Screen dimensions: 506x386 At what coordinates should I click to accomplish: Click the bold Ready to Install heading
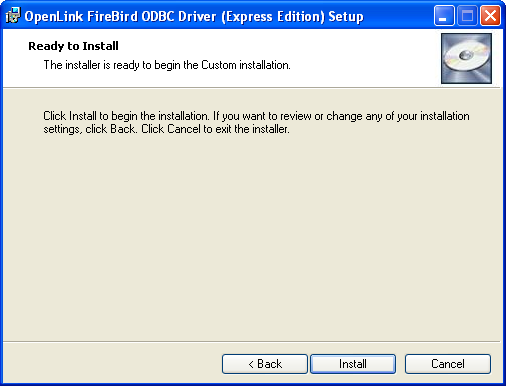click(73, 46)
